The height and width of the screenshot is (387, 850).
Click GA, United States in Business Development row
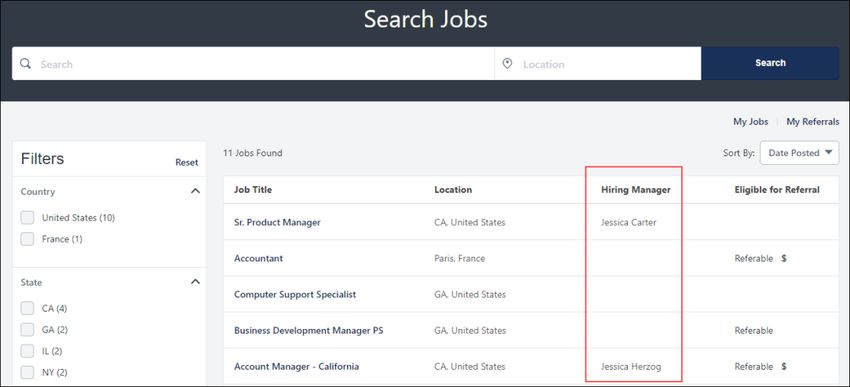(x=470, y=330)
